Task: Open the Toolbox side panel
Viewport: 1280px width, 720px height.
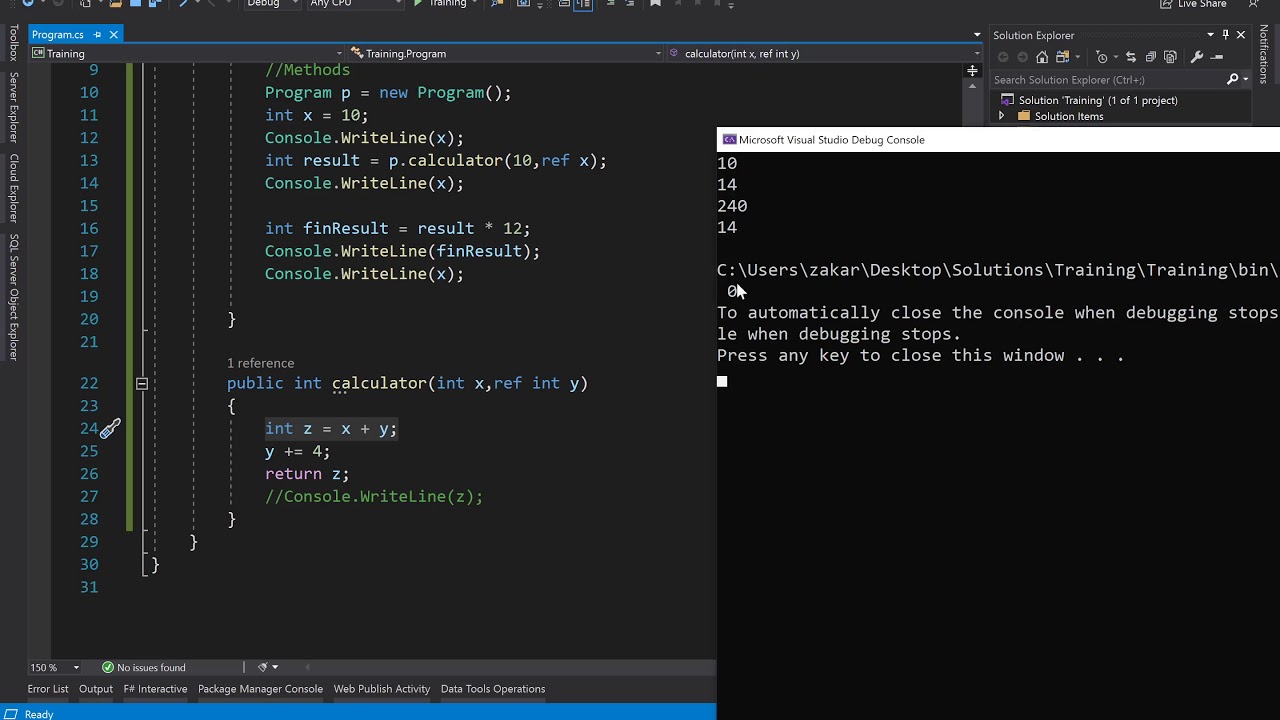Action: [14, 43]
